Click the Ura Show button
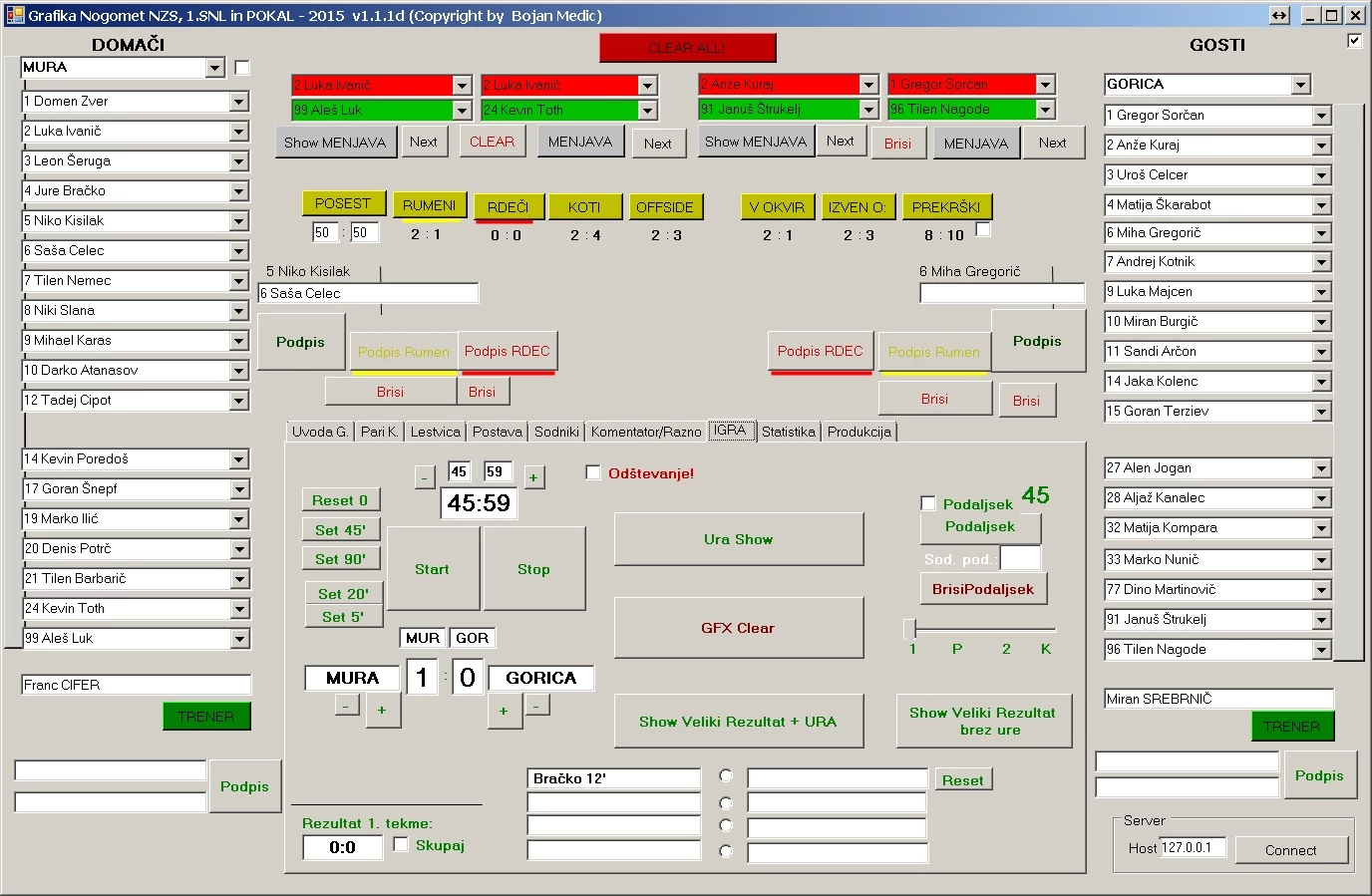Viewport: 1372px width, 896px height. (739, 539)
